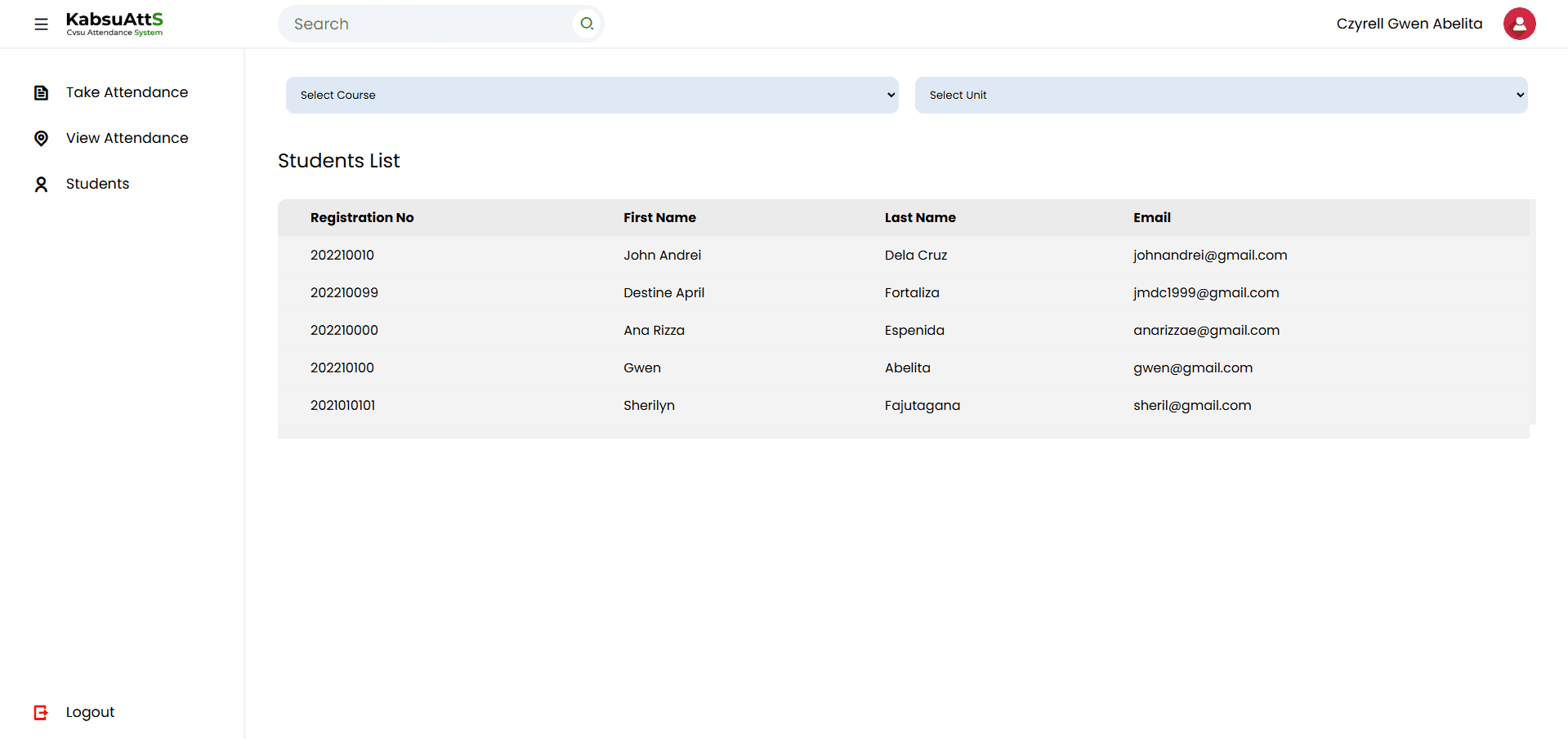
Task: Click the KabsuAttS logo
Action: click(x=114, y=24)
